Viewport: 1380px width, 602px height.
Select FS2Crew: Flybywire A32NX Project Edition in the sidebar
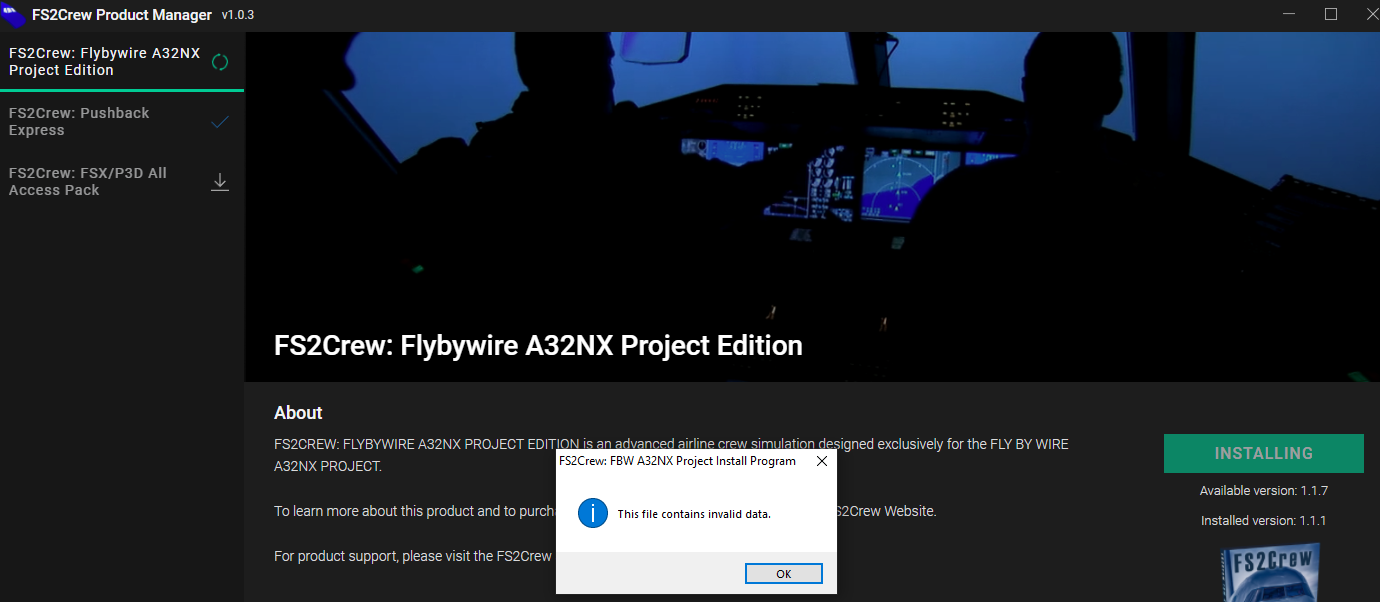(x=122, y=62)
